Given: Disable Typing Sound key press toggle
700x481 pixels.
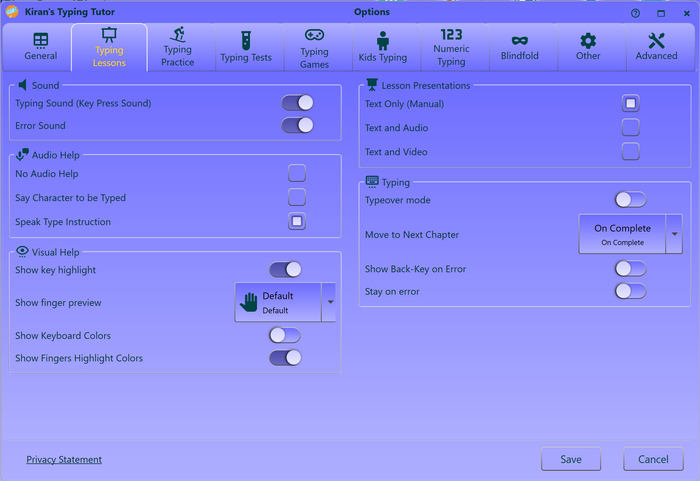Looking at the screenshot, I should tap(297, 103).
